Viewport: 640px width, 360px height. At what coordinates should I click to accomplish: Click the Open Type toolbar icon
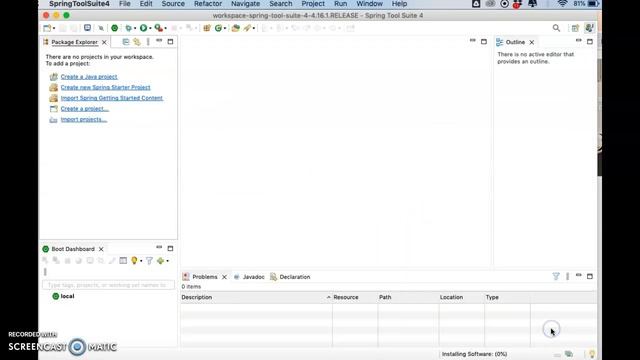click(236, 28)
